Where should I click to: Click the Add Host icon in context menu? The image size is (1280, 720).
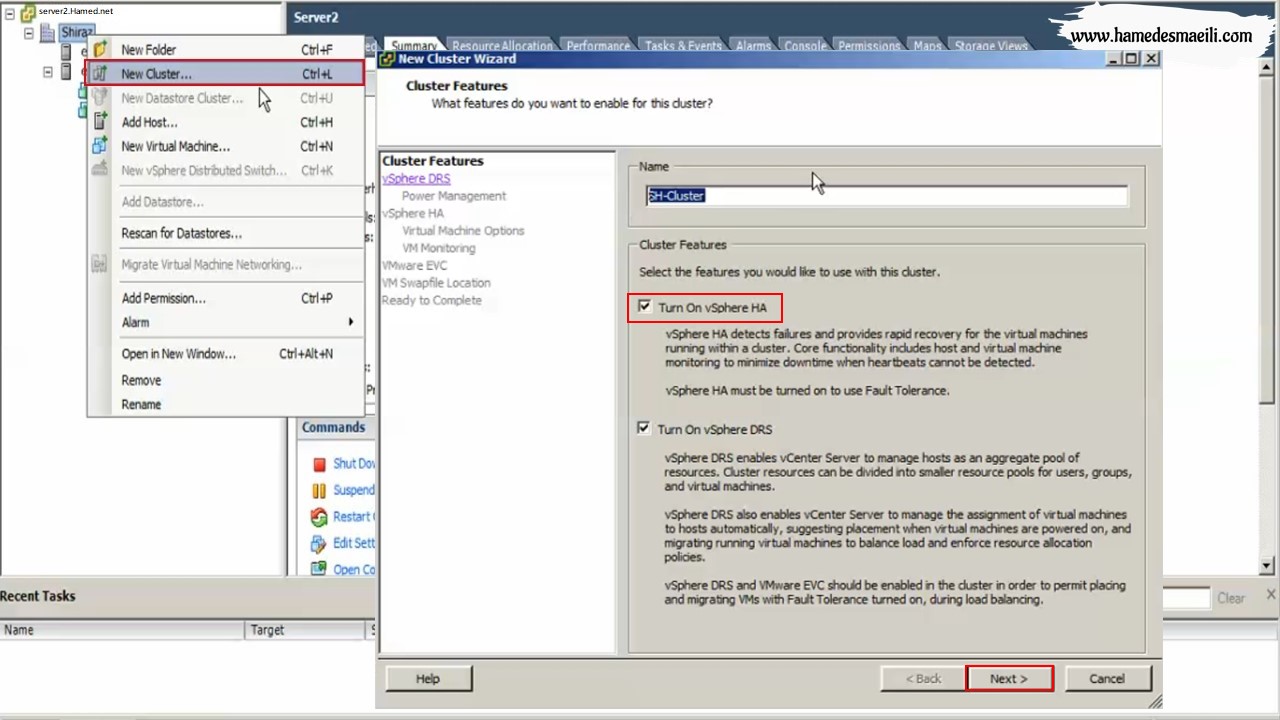coord(100,122)
